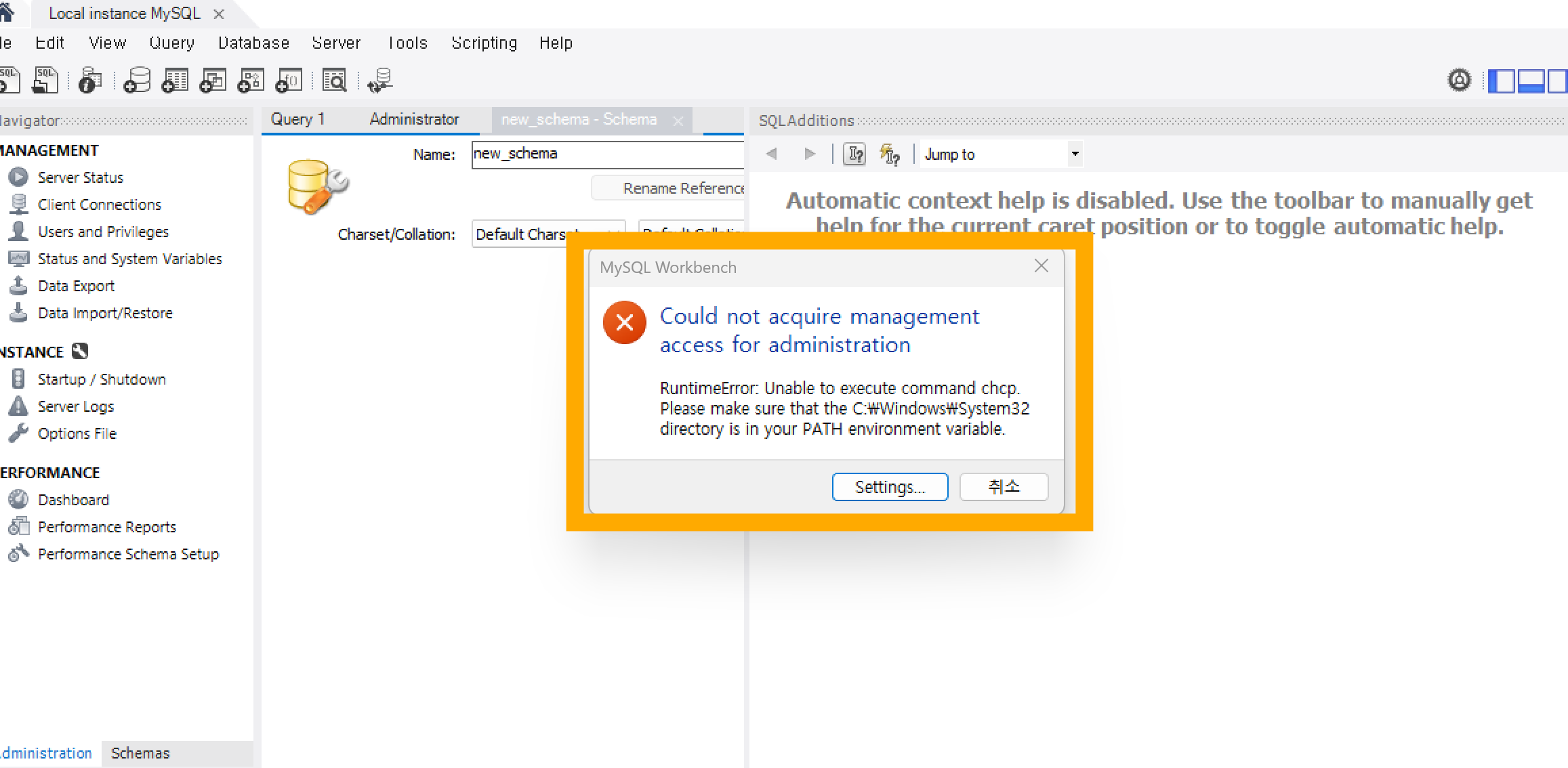Toggle the left sidebar panel visibility

pyautogui.click(x=1501, y=81)
